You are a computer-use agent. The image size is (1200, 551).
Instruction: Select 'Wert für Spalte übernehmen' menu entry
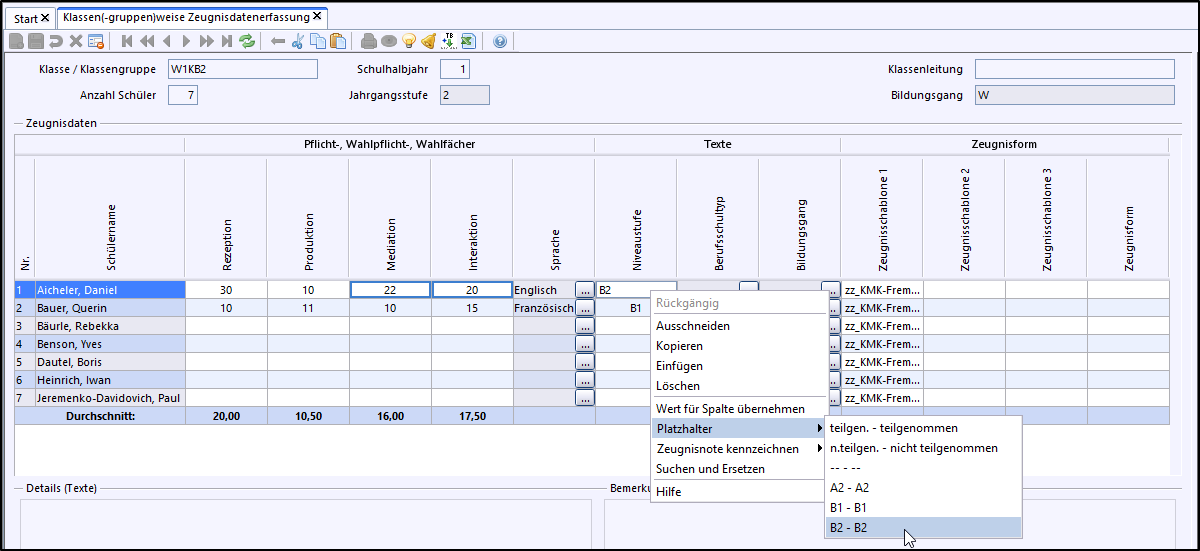pos(730,409)
